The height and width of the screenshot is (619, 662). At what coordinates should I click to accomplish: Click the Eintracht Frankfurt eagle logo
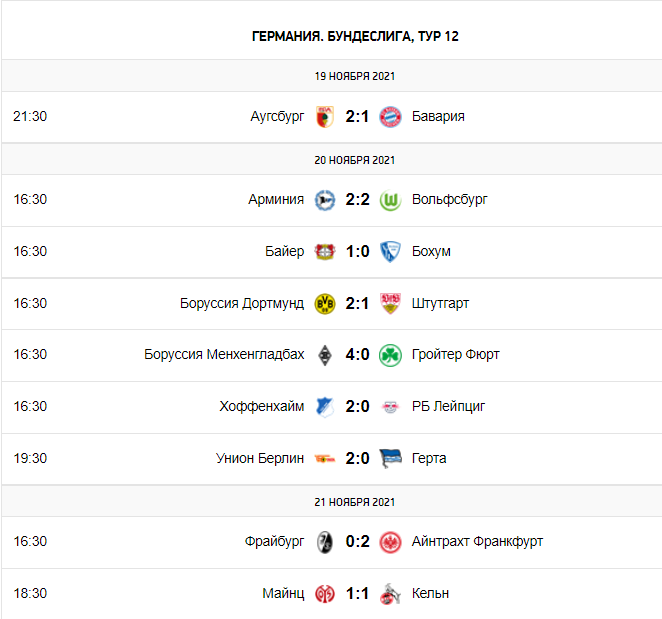[390, 541]
